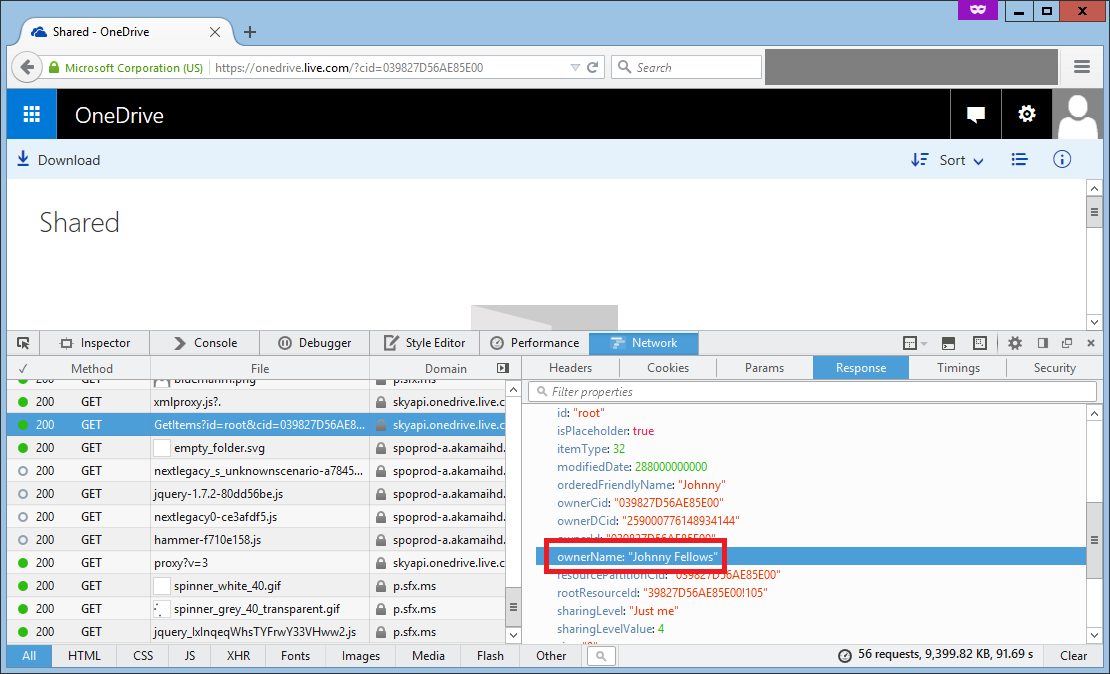Open the Performance tab

pyautogui.click(x=534, y=343)
